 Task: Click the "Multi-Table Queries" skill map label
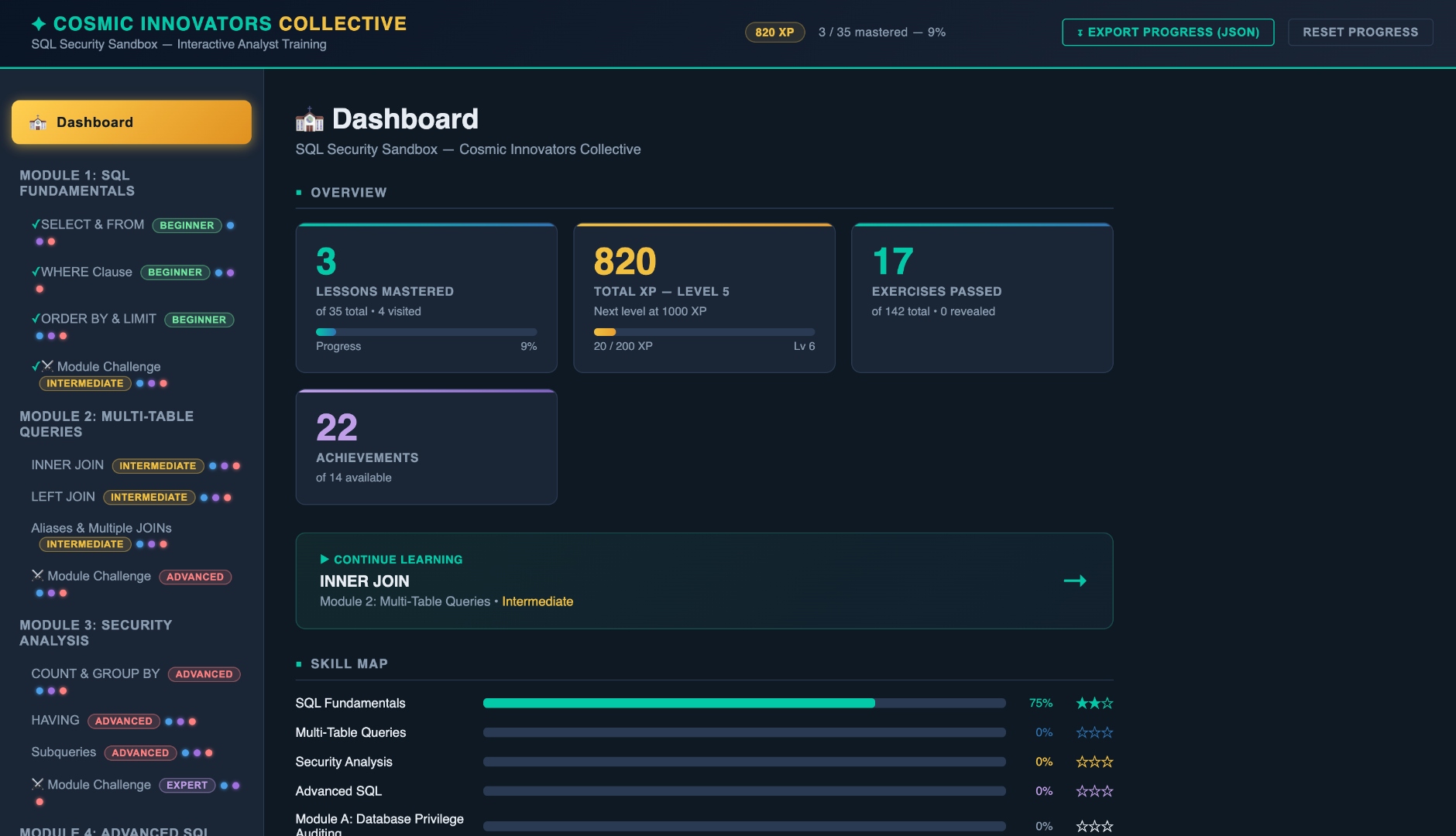click(x=351, y=732)
